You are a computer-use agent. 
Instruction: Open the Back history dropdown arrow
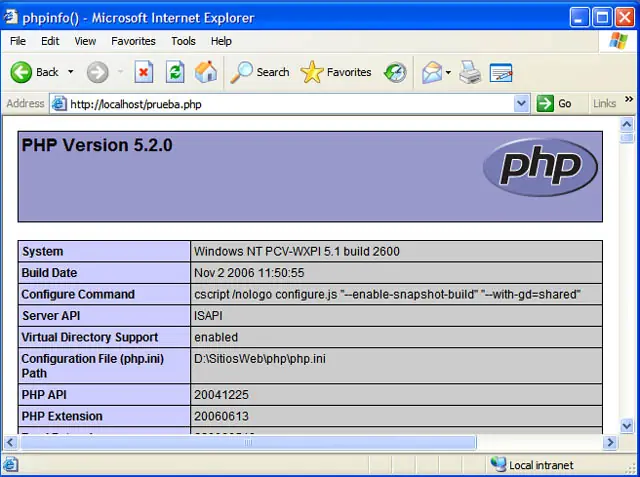click(71, 72)
